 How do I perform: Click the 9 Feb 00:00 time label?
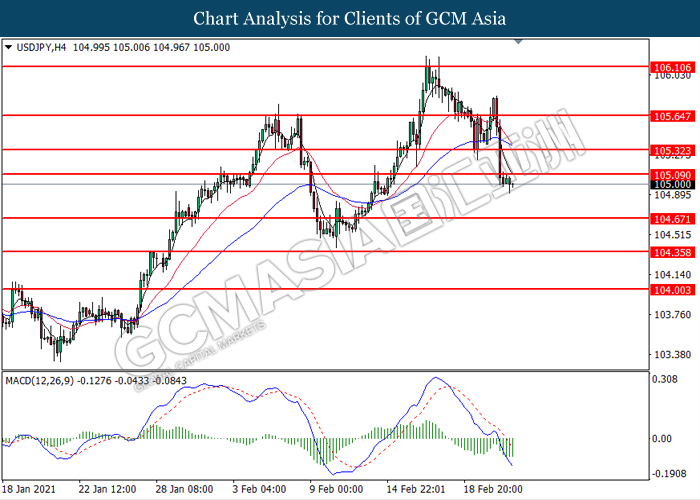click(336, 489)
